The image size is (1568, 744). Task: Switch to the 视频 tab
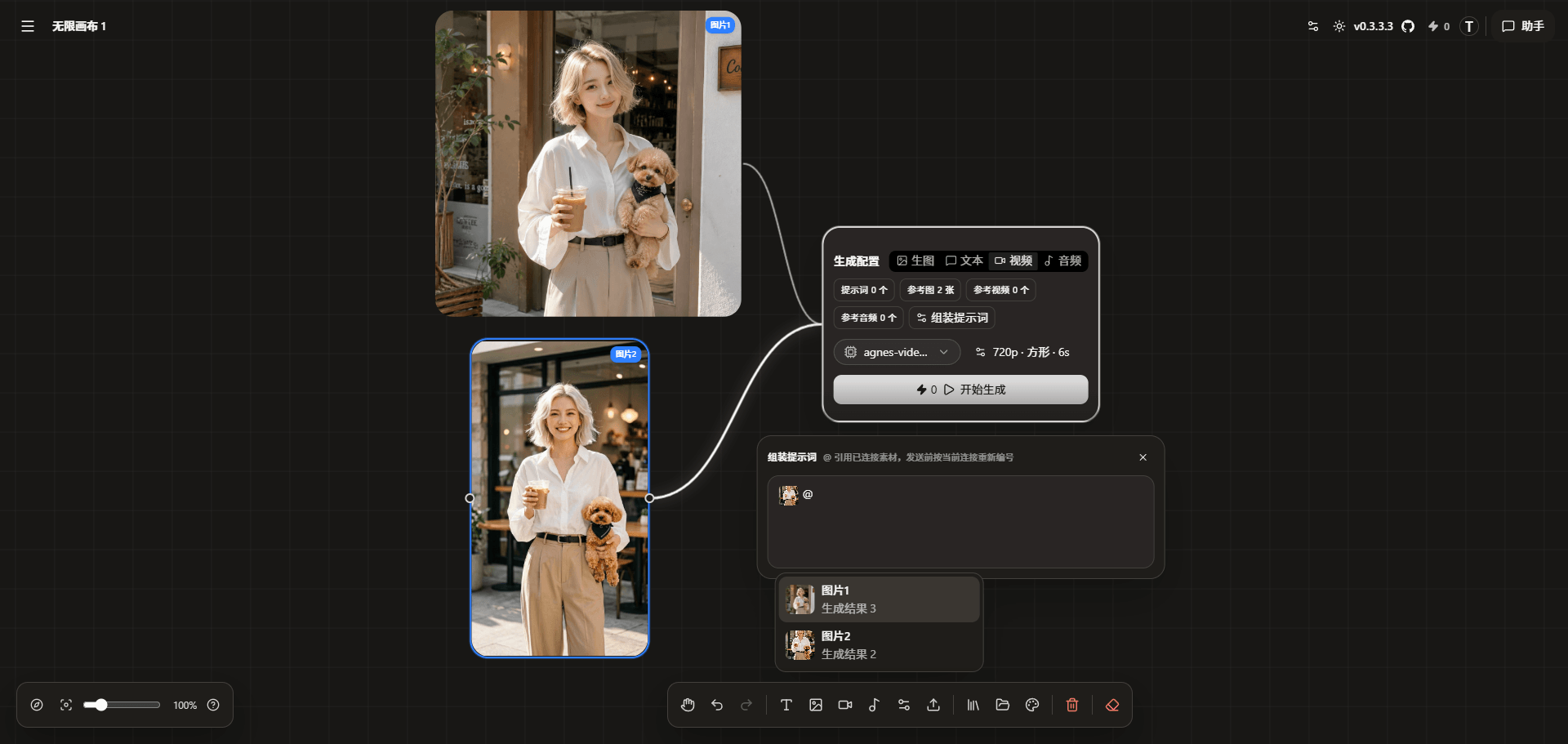(x=1013, y=261)
